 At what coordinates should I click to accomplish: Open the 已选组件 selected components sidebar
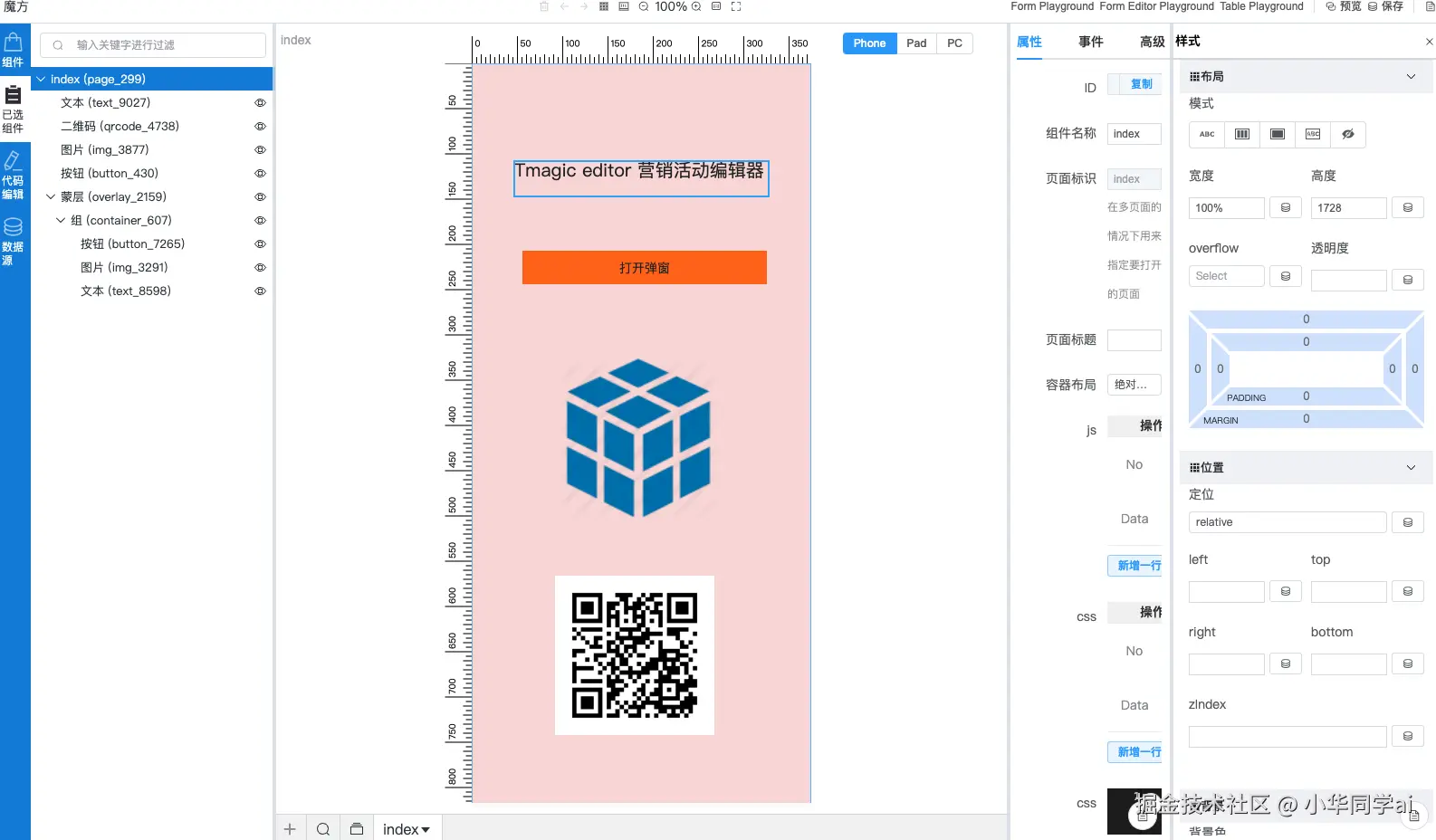click(13, 110)
